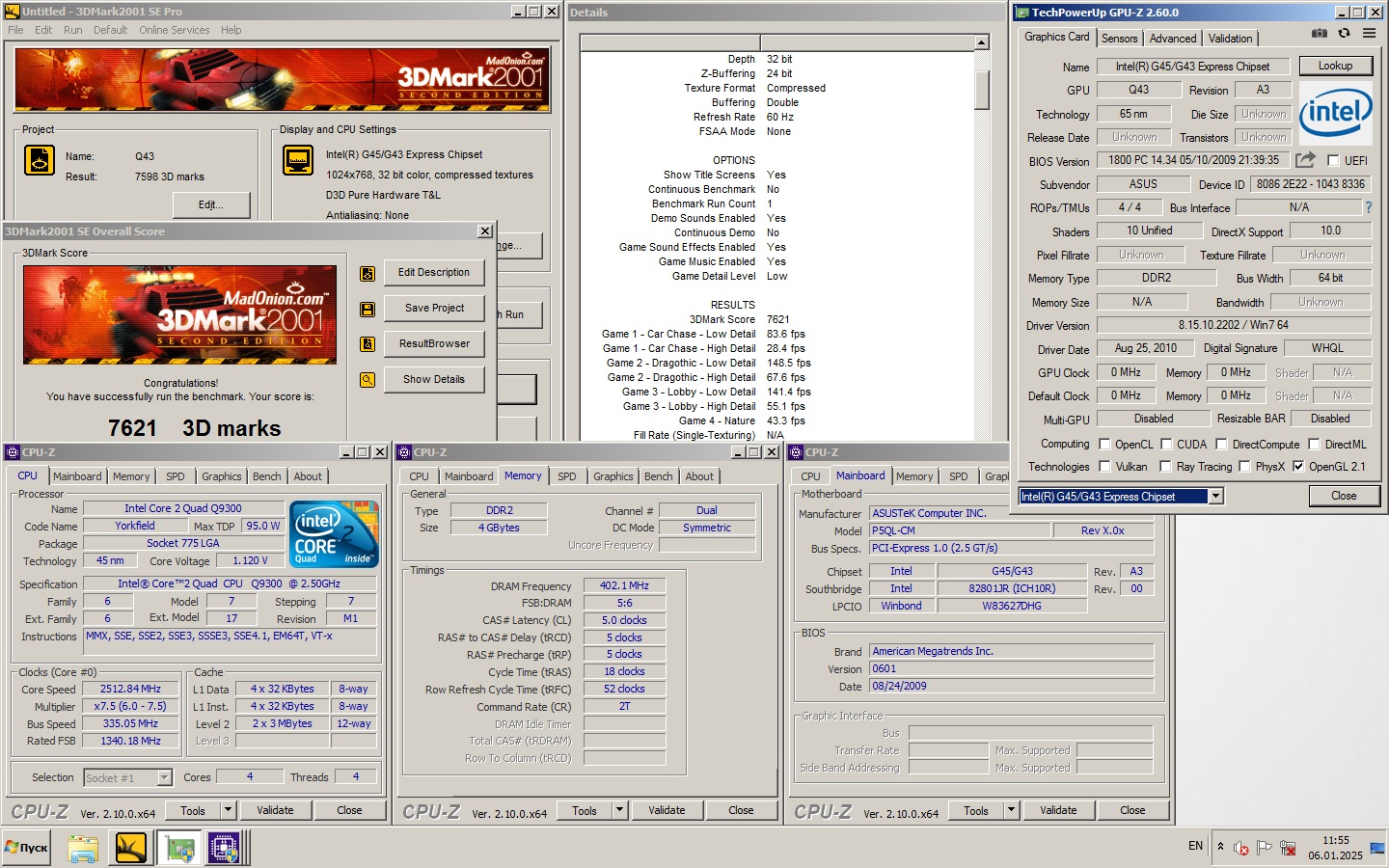Click the Show Details button
This screenshot has width=1389, height=868.
point(434,380)
